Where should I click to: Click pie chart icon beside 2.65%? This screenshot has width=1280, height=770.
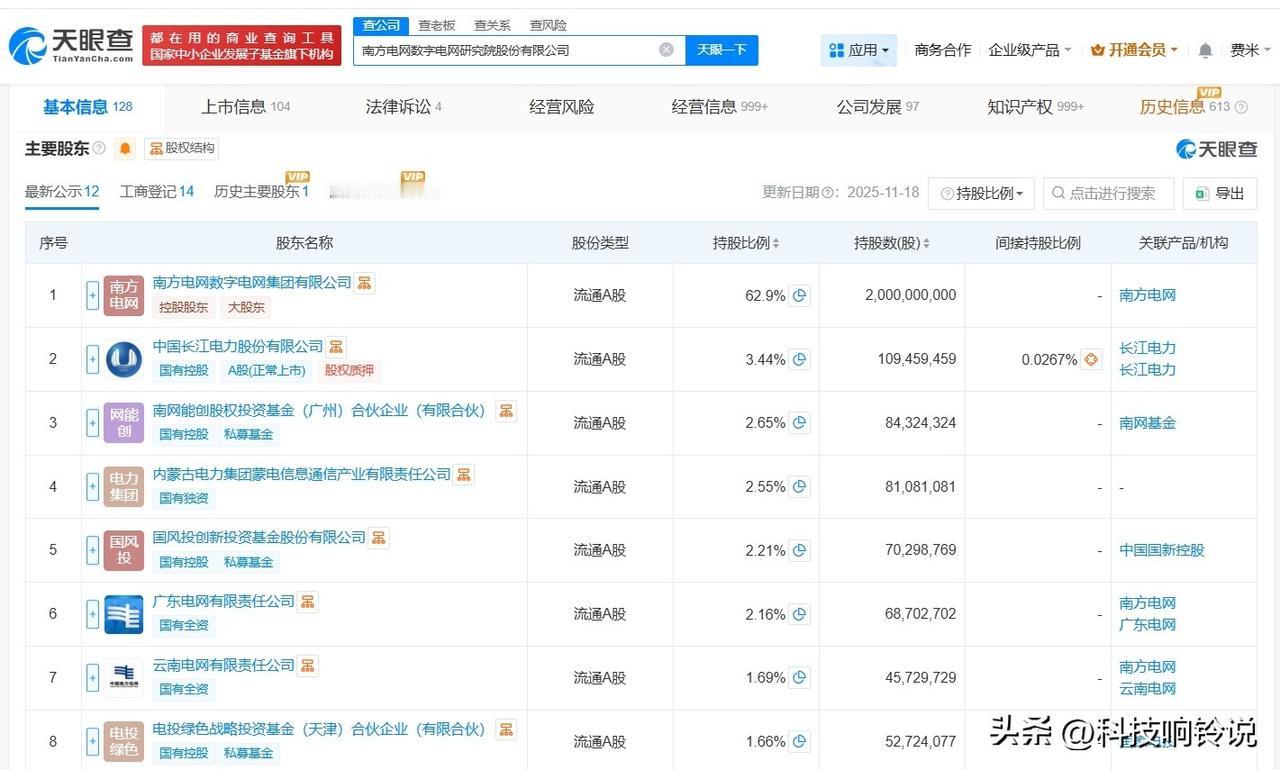pos(799,423)
